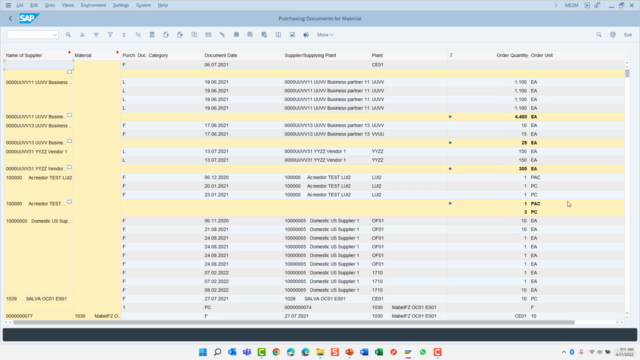
Task: Open PowerPoint from the taskbar
Action: 349,352
